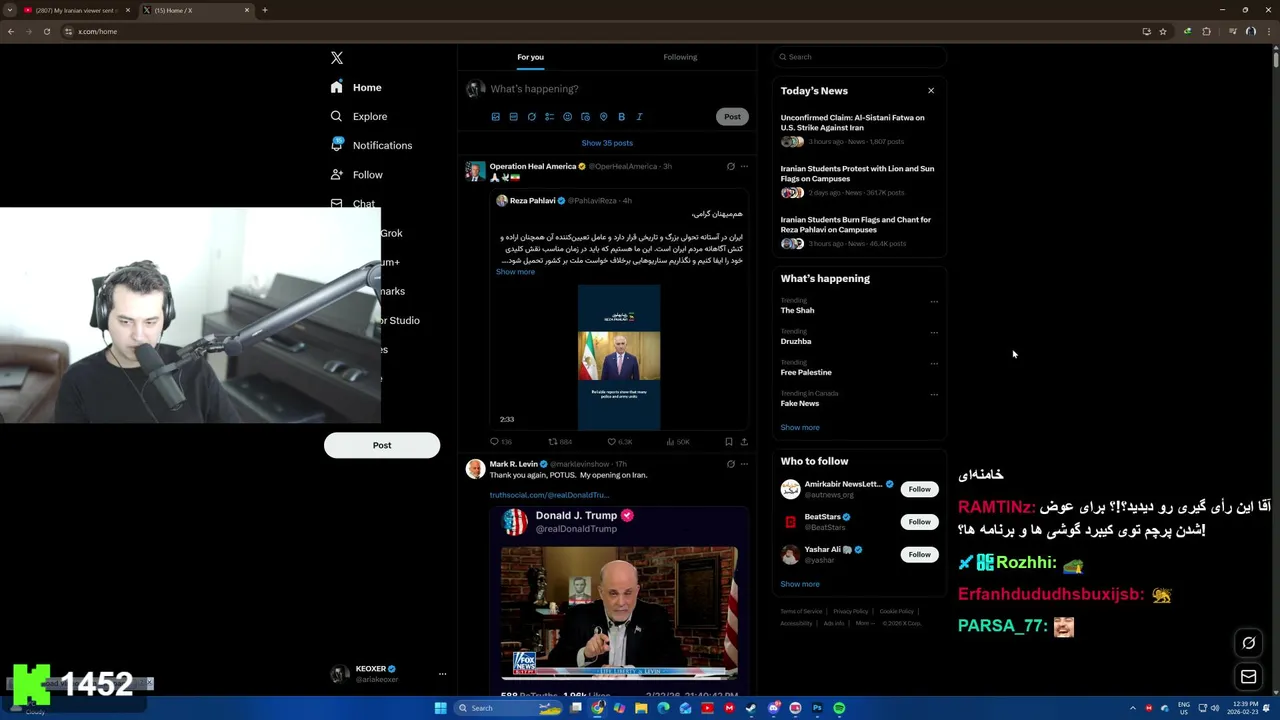Image resolution: width=1280 pixels, height=720 pixels.
Task: Expand Reza Pahlavi quote with Show more
Action: pyautogui.click(x=515, y=272)
